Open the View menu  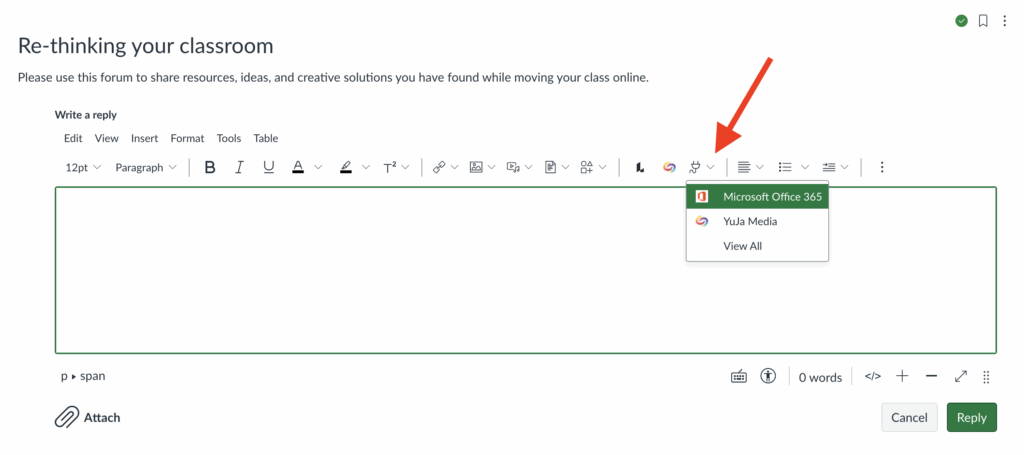click(x=106, y=138)
